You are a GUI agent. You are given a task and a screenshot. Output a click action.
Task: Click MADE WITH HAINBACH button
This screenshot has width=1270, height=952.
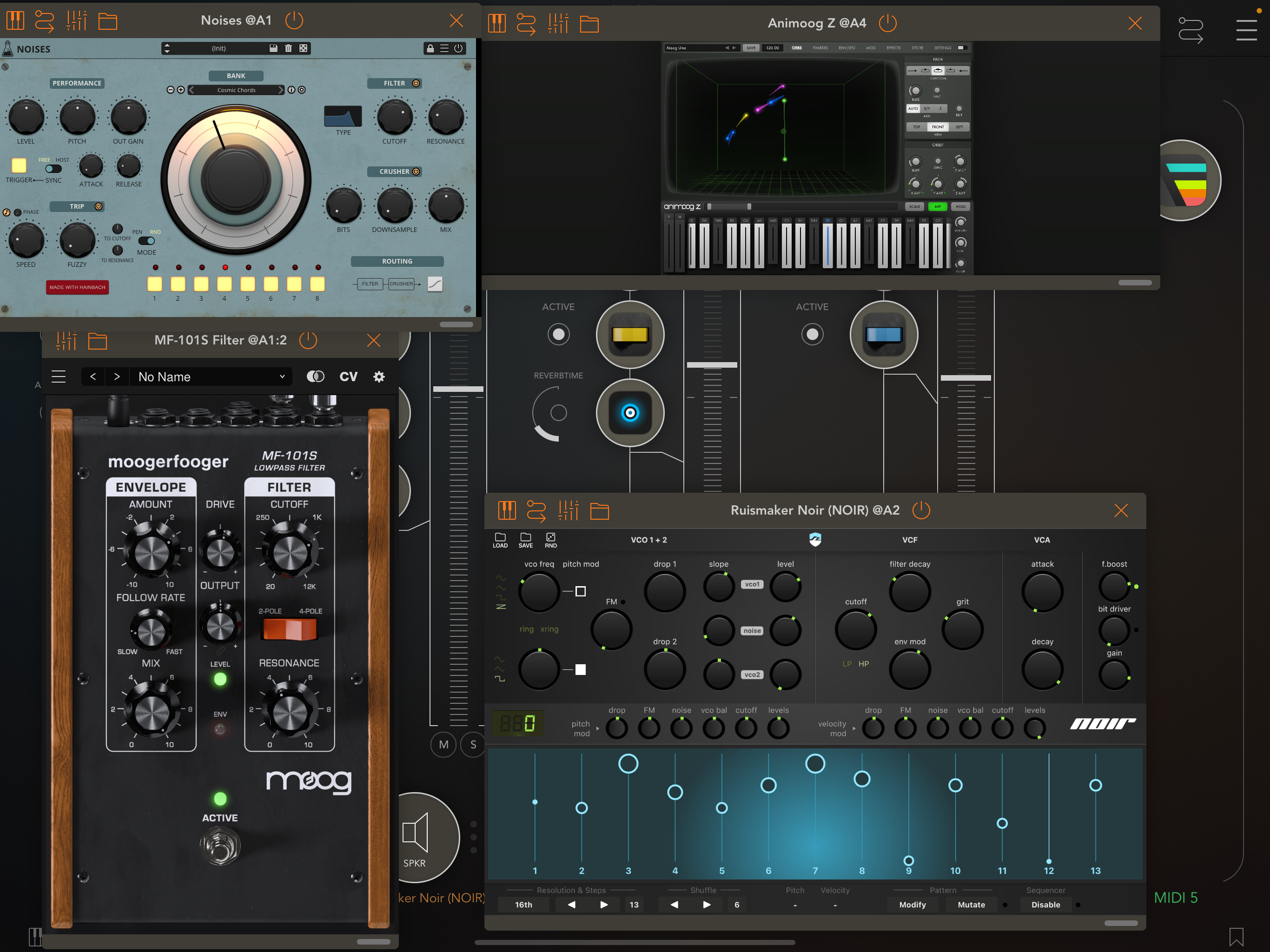pos(78,287)
